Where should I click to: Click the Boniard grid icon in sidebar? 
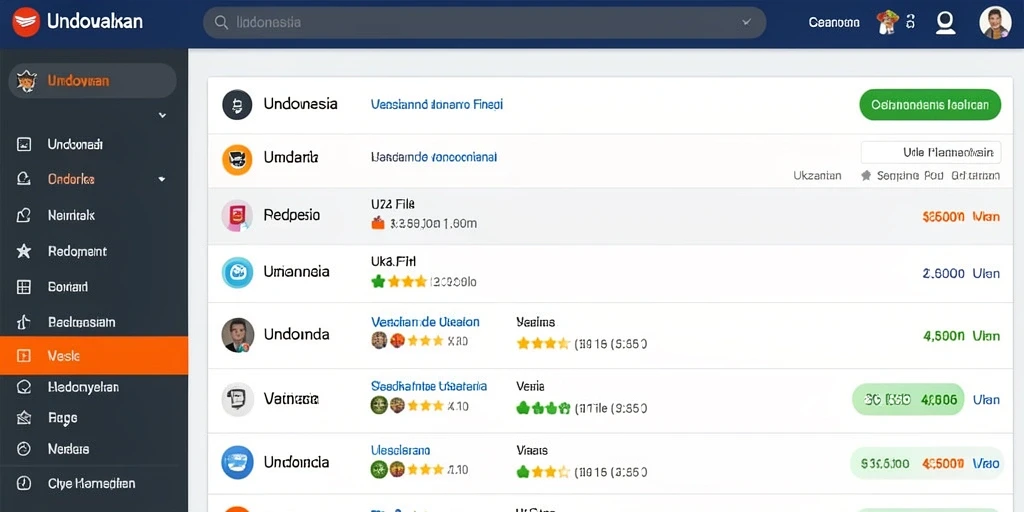tap(24, 287)
